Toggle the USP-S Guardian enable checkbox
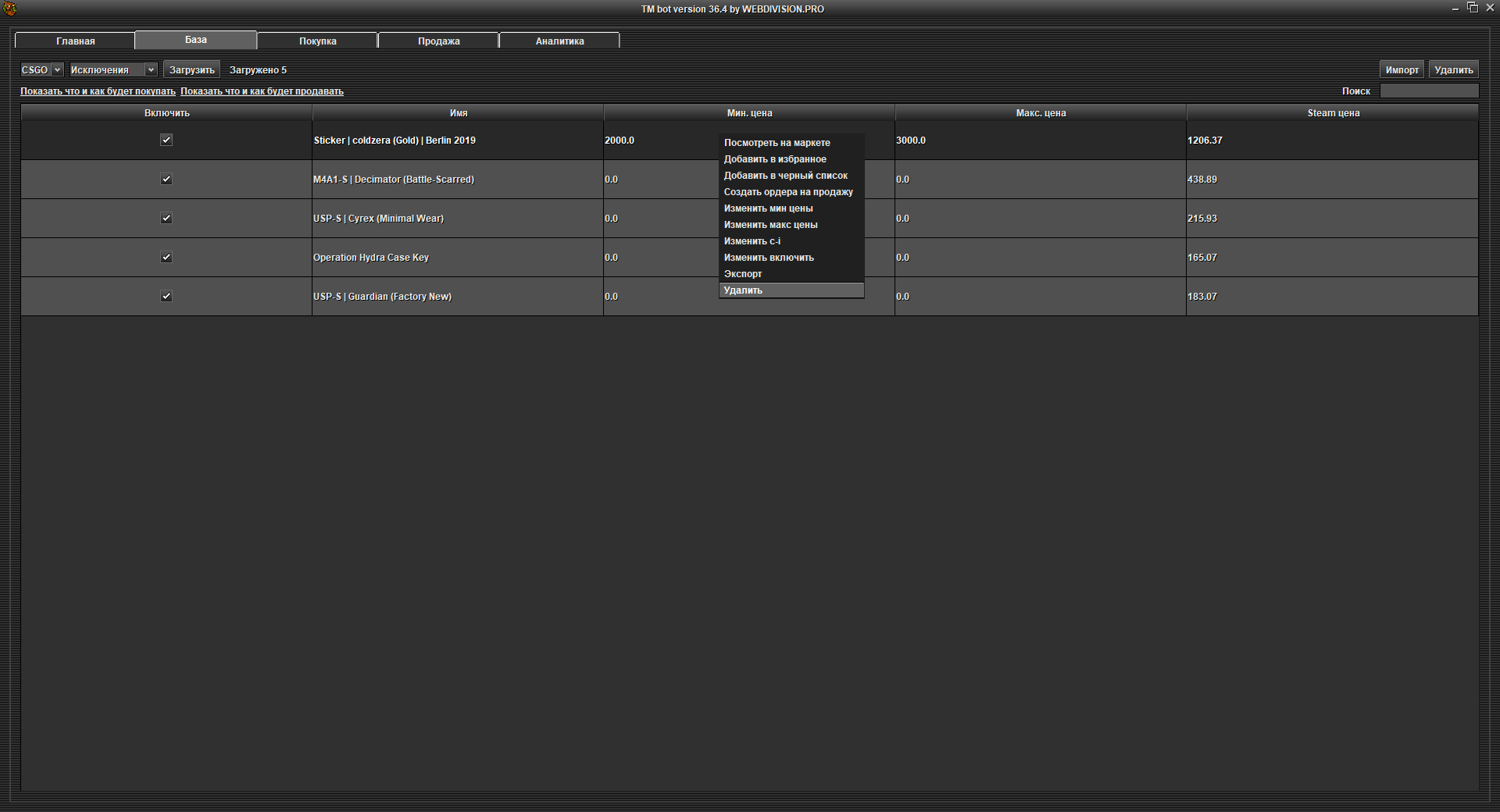Viewport: 1500px width, 812px height. [x=166, y=296]
